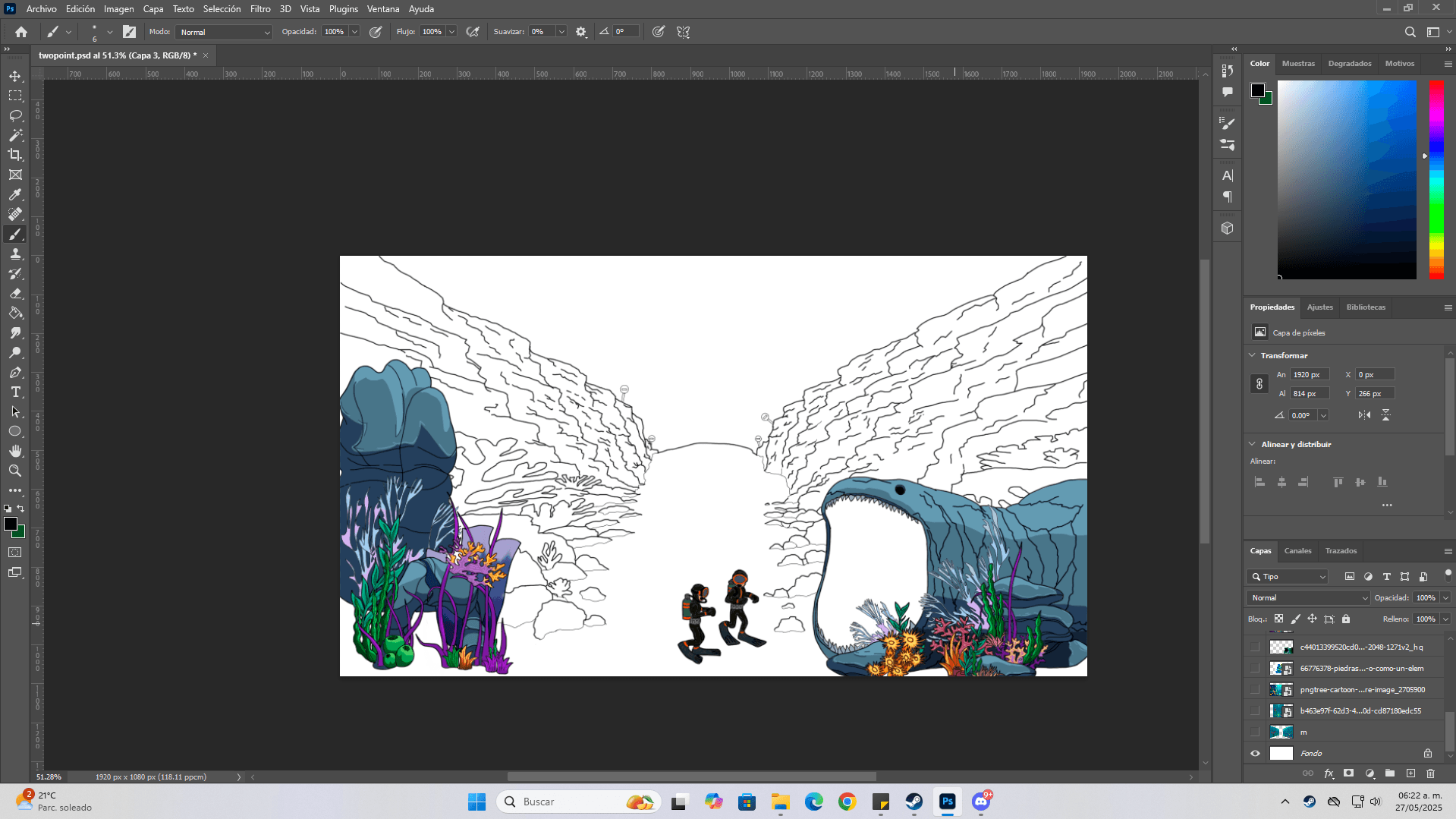The width and height of the screenshot is (1456, 819).
Task: Switch to the Canales tab
Action: [1297, 551]
